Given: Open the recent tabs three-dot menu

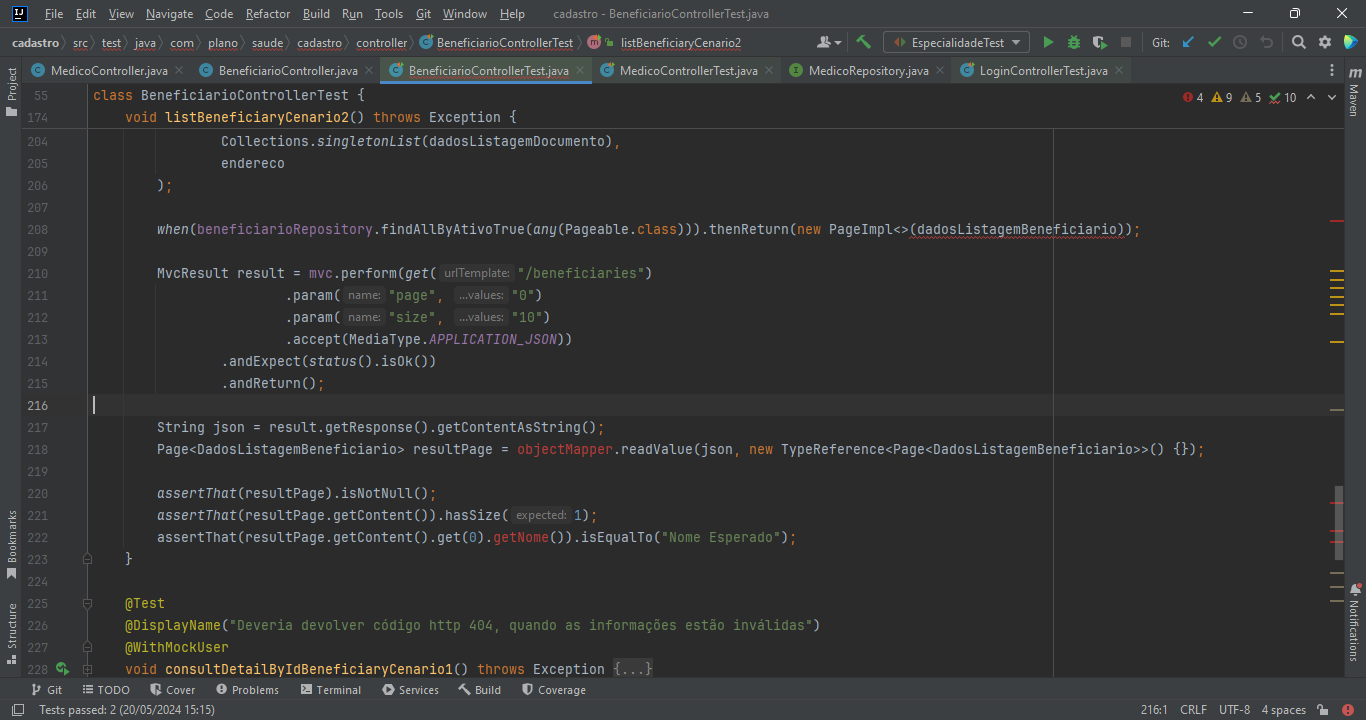Looking at the screenshot, I should 1332,71.
